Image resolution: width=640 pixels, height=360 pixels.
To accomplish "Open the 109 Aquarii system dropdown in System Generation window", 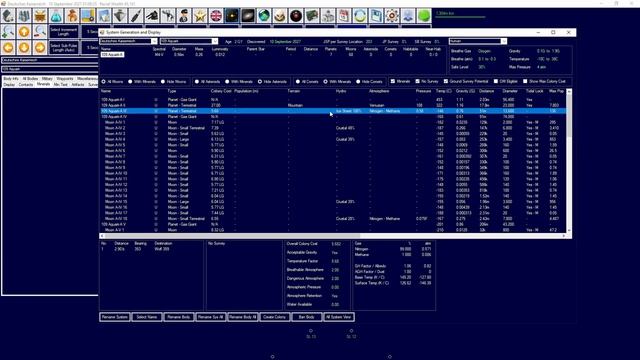I will click(x=189, y=41).
